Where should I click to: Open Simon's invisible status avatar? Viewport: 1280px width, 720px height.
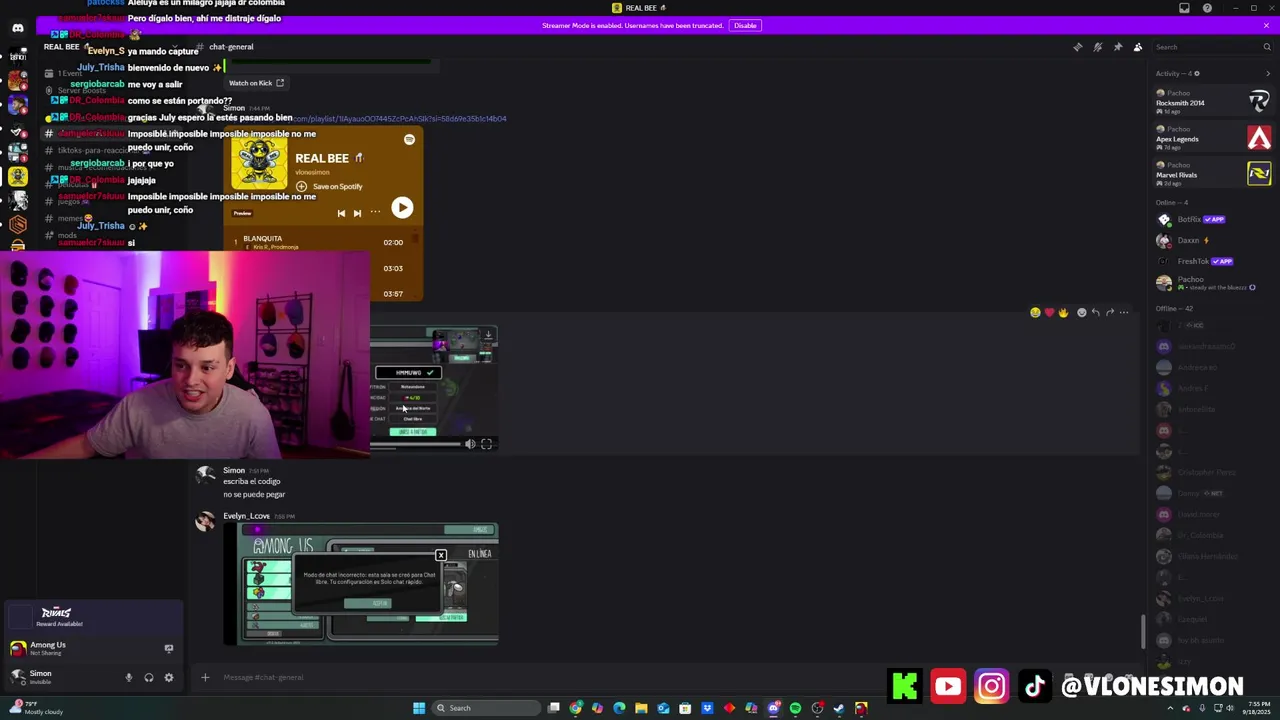[x=18, y=677]
